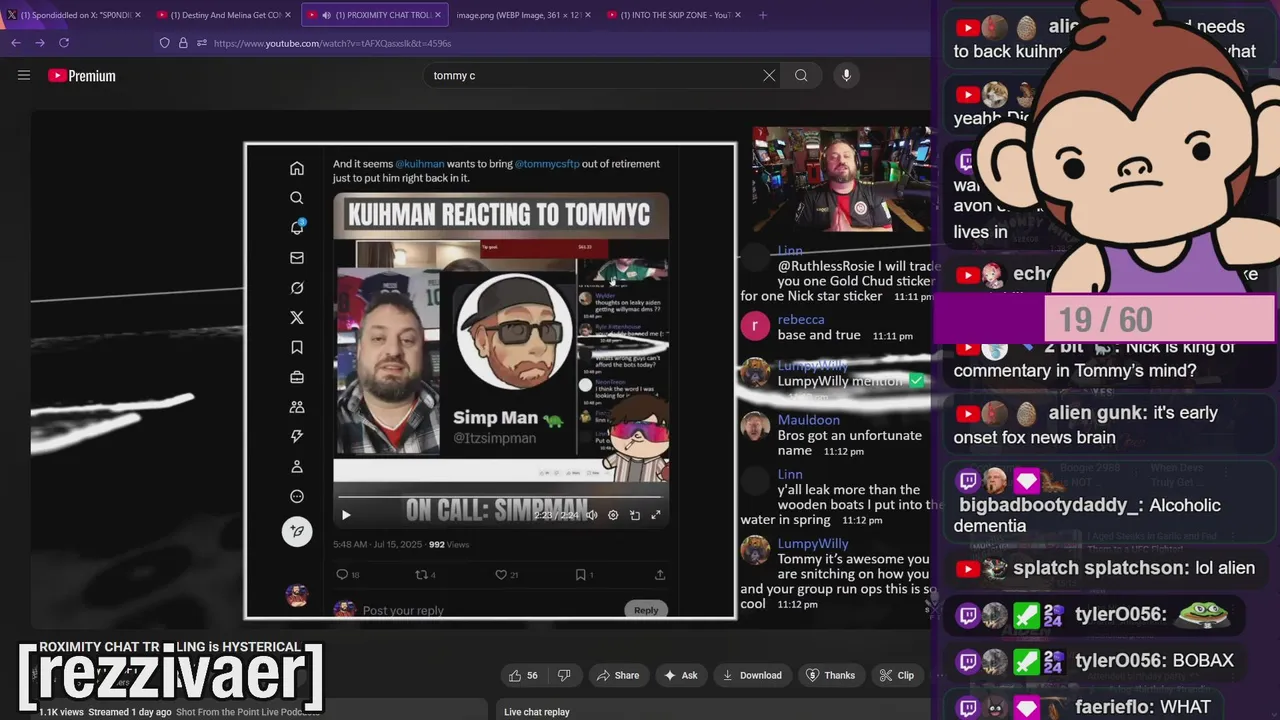Click the Reply button on X post
This screenshot has height=720, width=1280.
[646, 610]
